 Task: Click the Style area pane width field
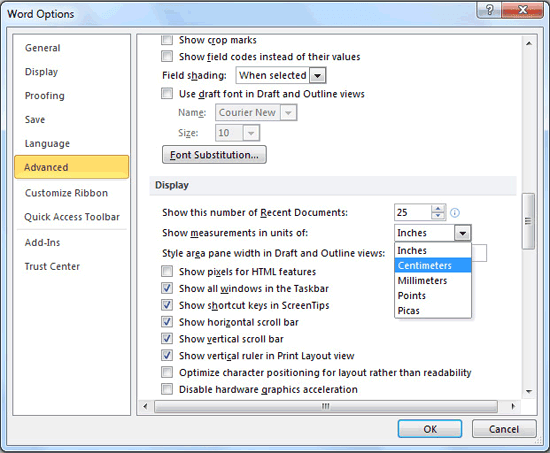click(479, 253)
